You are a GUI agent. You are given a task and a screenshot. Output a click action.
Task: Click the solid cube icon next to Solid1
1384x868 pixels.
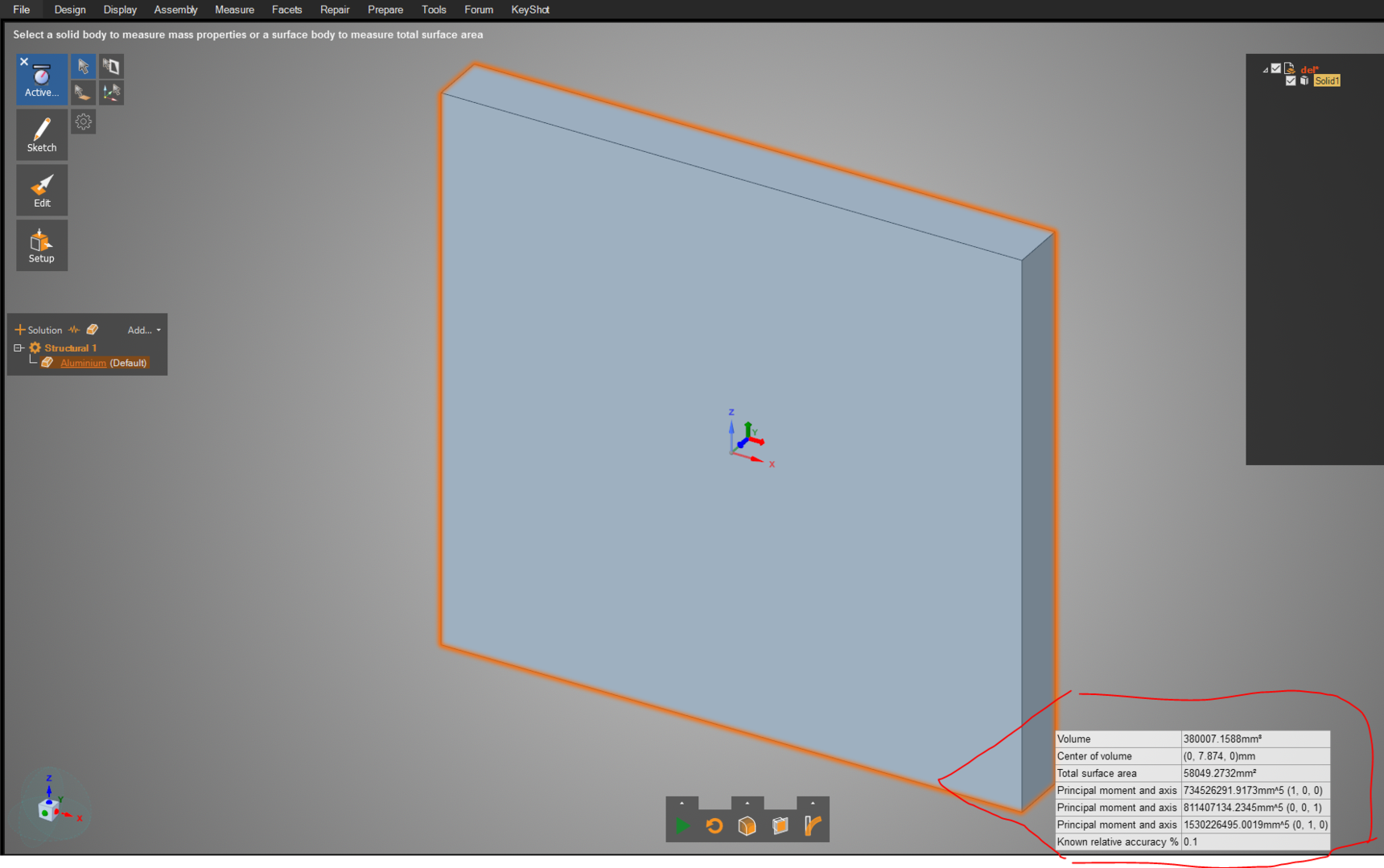[x=1304, y=80]
